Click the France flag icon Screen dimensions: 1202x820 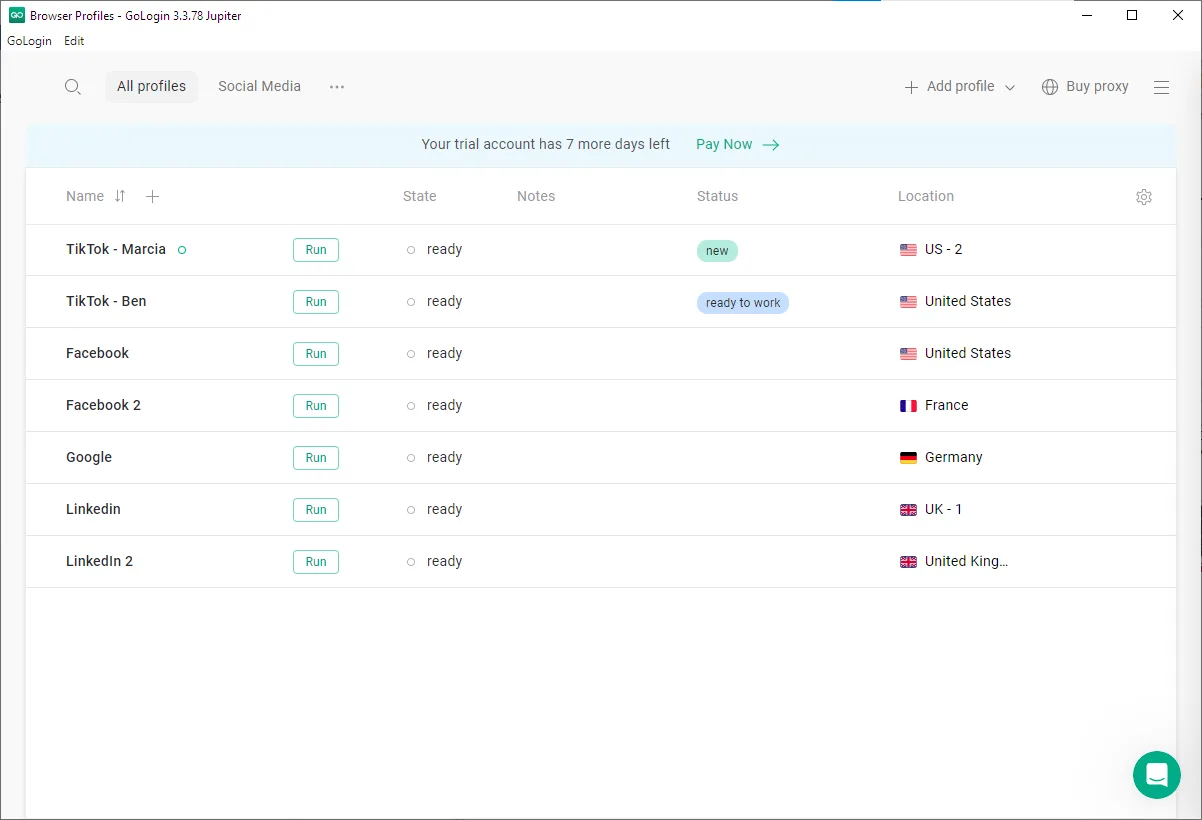[x=908, y=406]
